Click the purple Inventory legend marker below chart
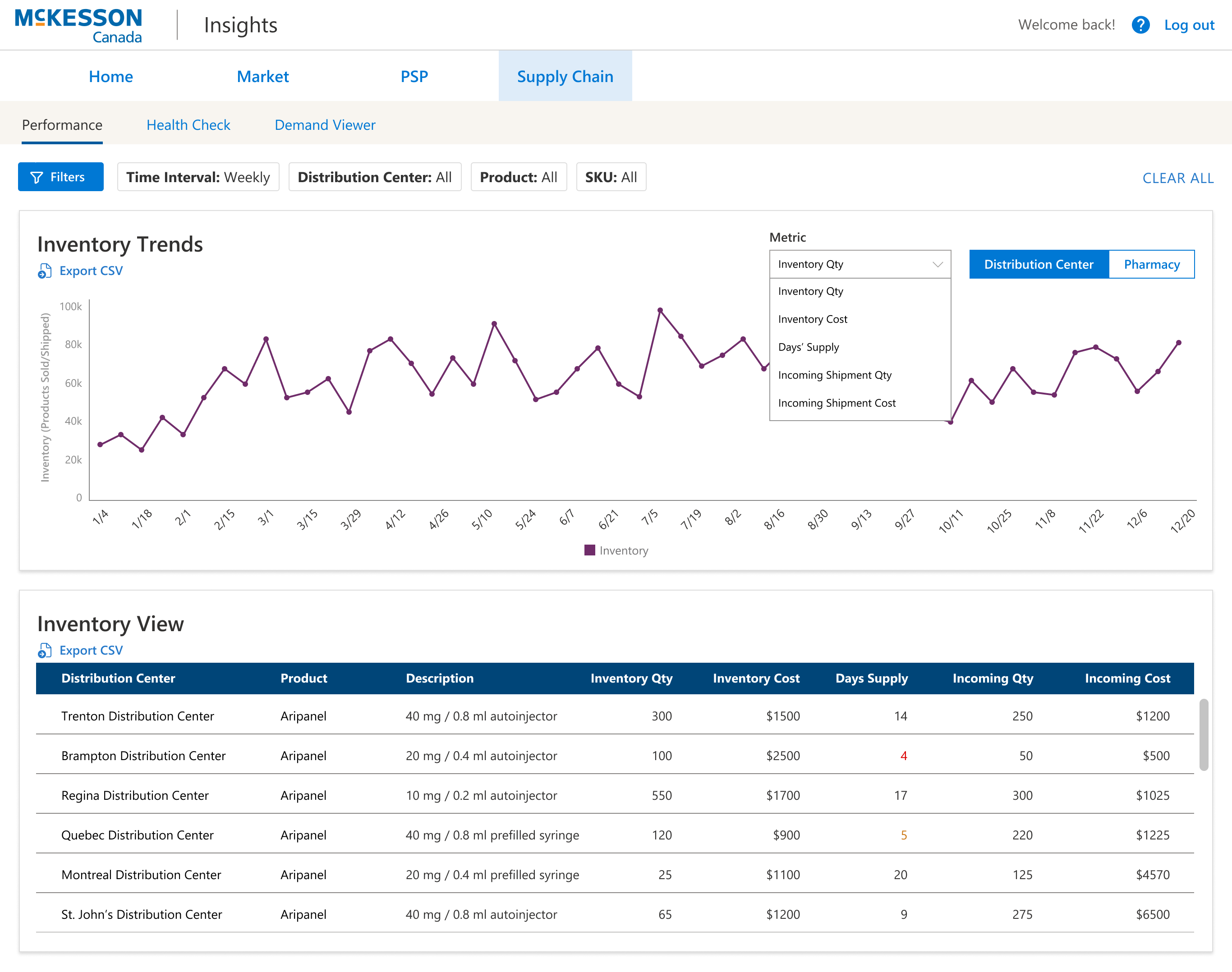1232x972 pixels. 590,550
